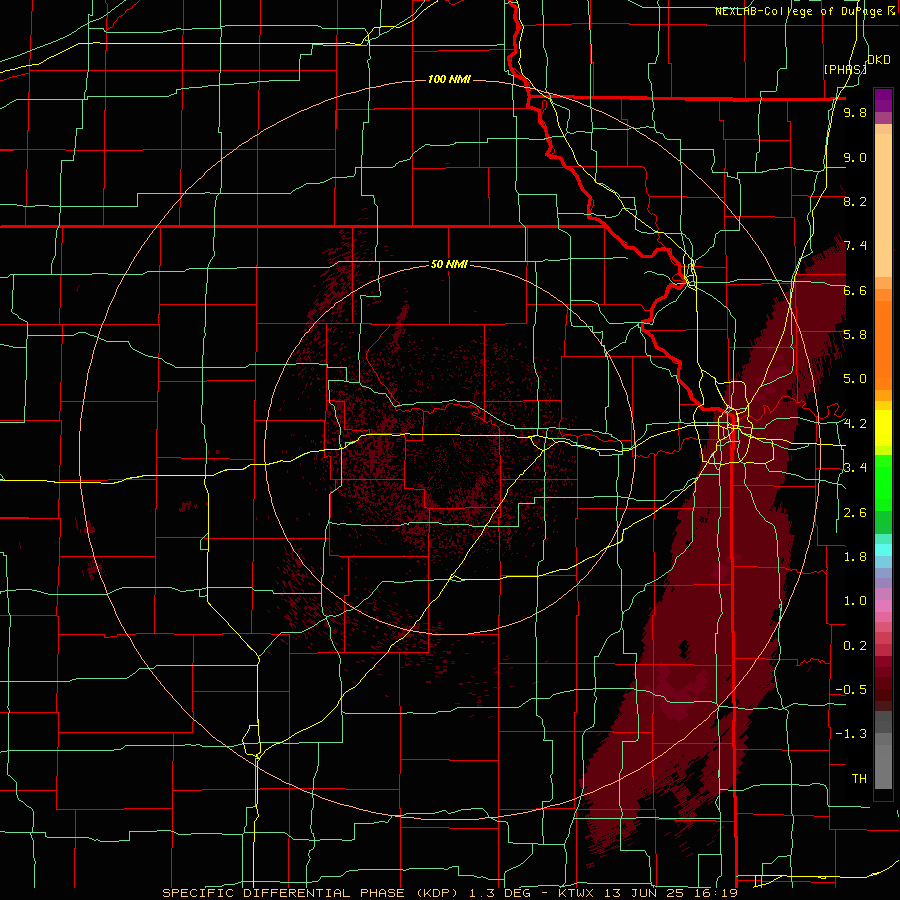Screen dimensions: 900x900
Task: Click the -1.3 value on the color scale
Action: tap(851, 734)
